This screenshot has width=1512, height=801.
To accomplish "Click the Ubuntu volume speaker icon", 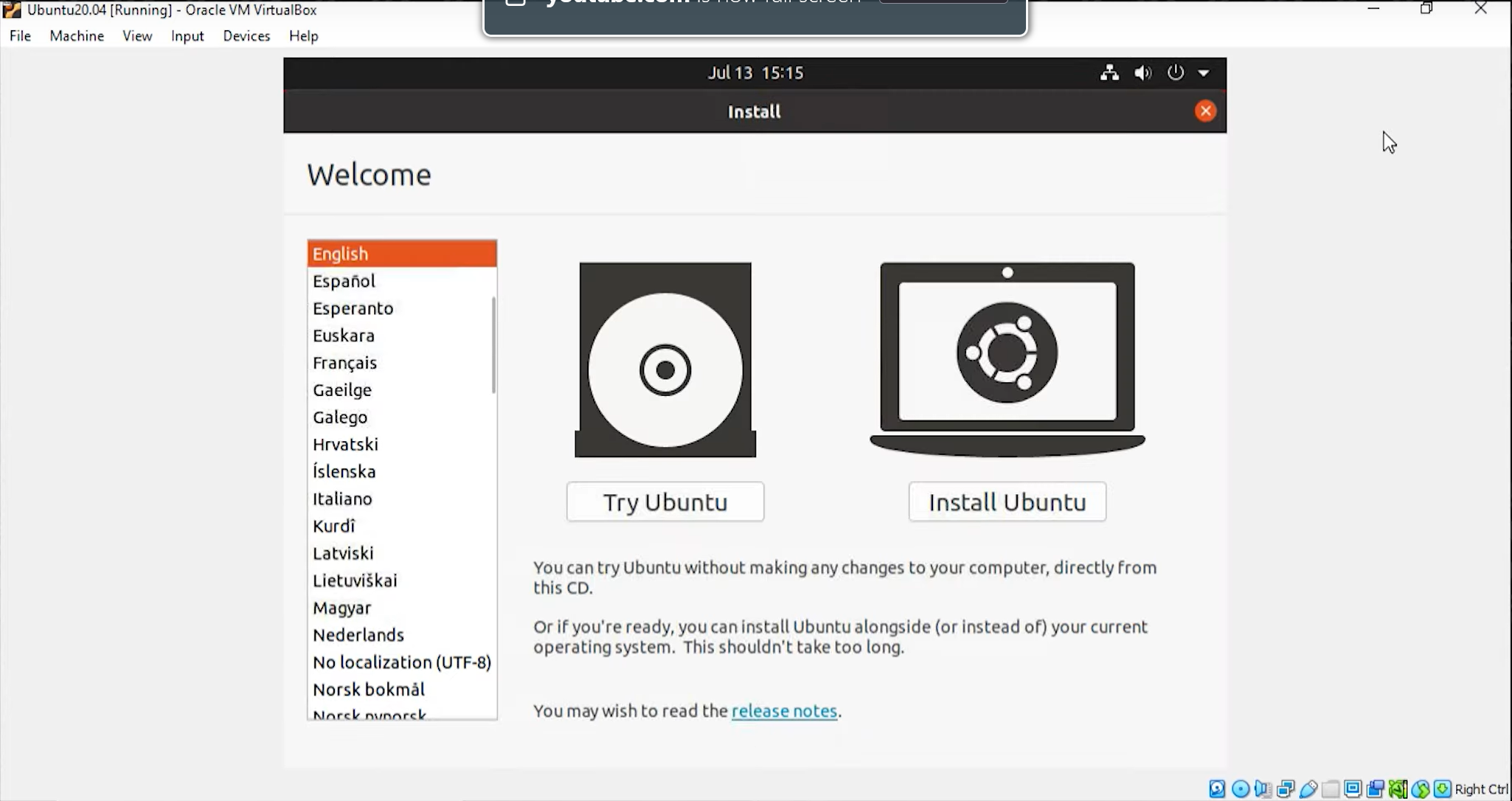I will tap(1142, 72).
